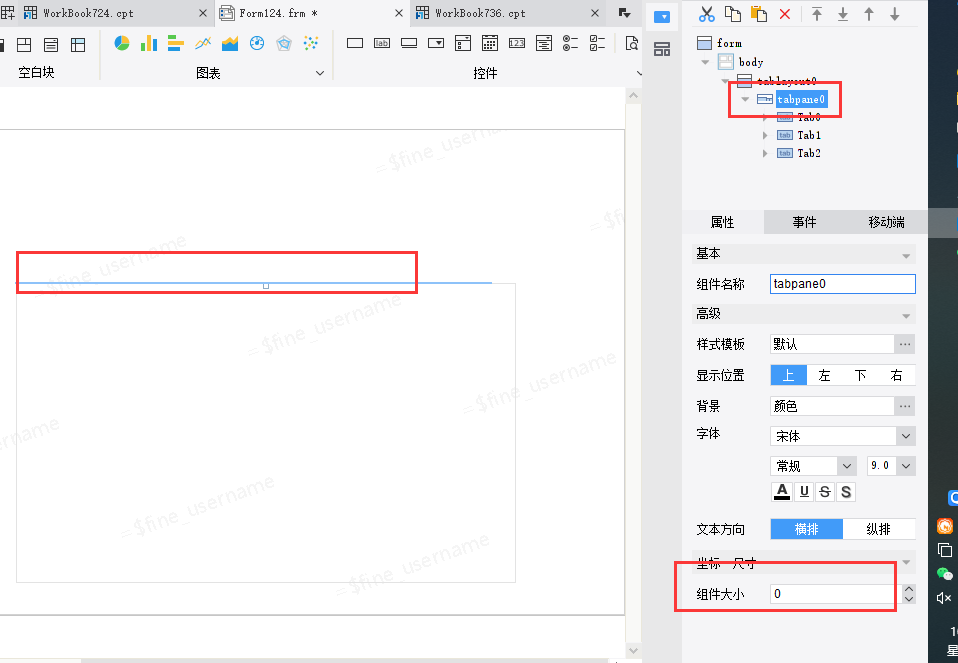This screenshot has width=958, height=663.
Task: Copy the selected component
Action: (733, 13)
